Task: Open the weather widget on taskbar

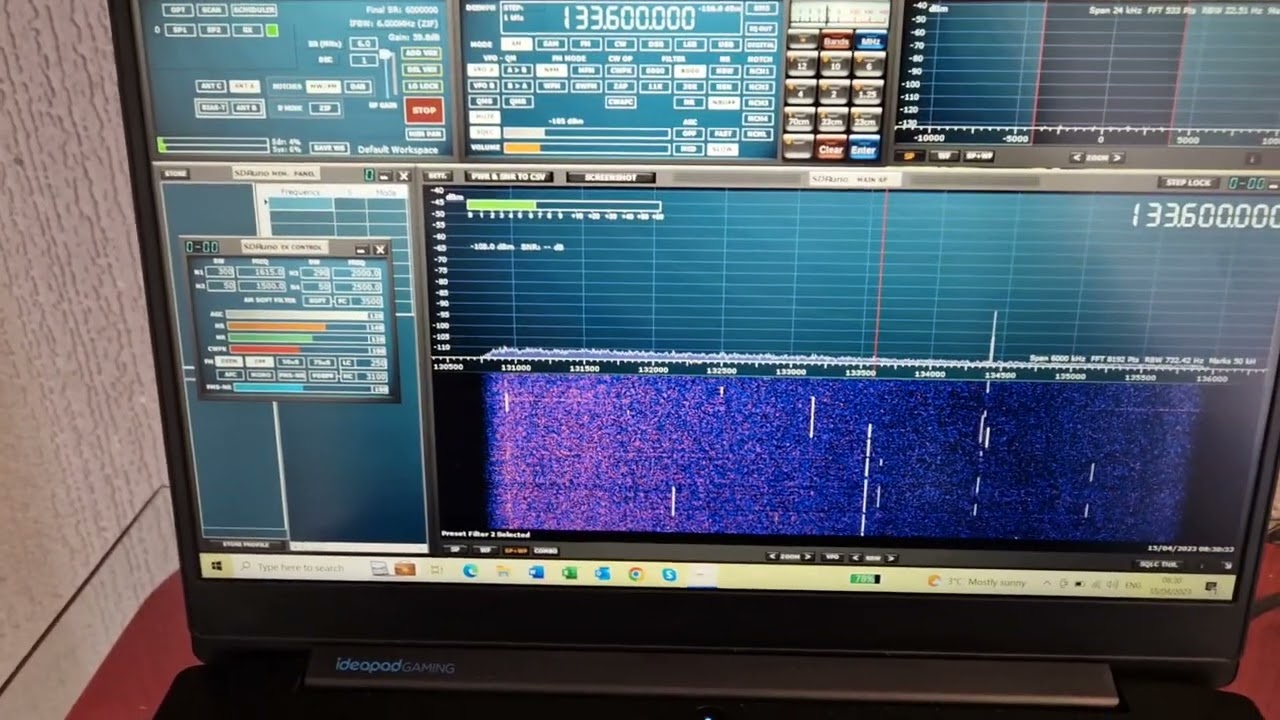Action: [977, 582]
